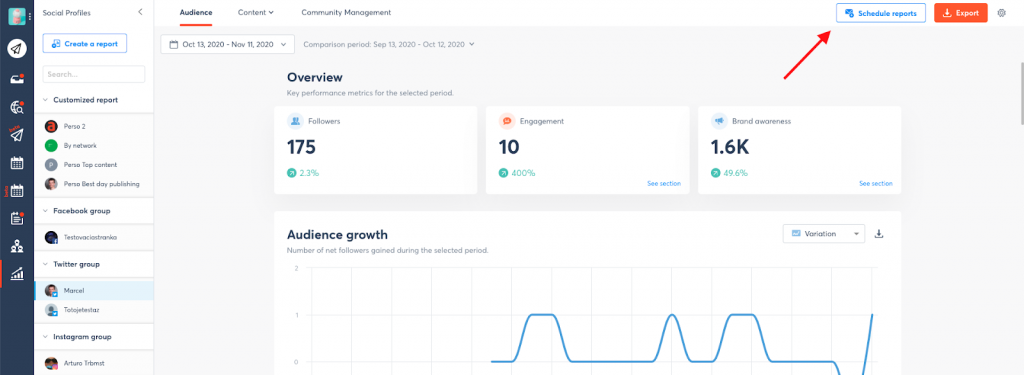Click the 49.6% brand awareness change
Viewport: 1024px width, 375px height.
729,173
